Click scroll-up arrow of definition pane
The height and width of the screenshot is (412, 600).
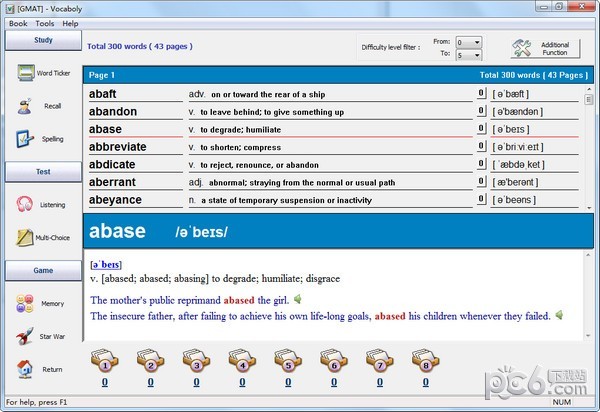[588, 254]
